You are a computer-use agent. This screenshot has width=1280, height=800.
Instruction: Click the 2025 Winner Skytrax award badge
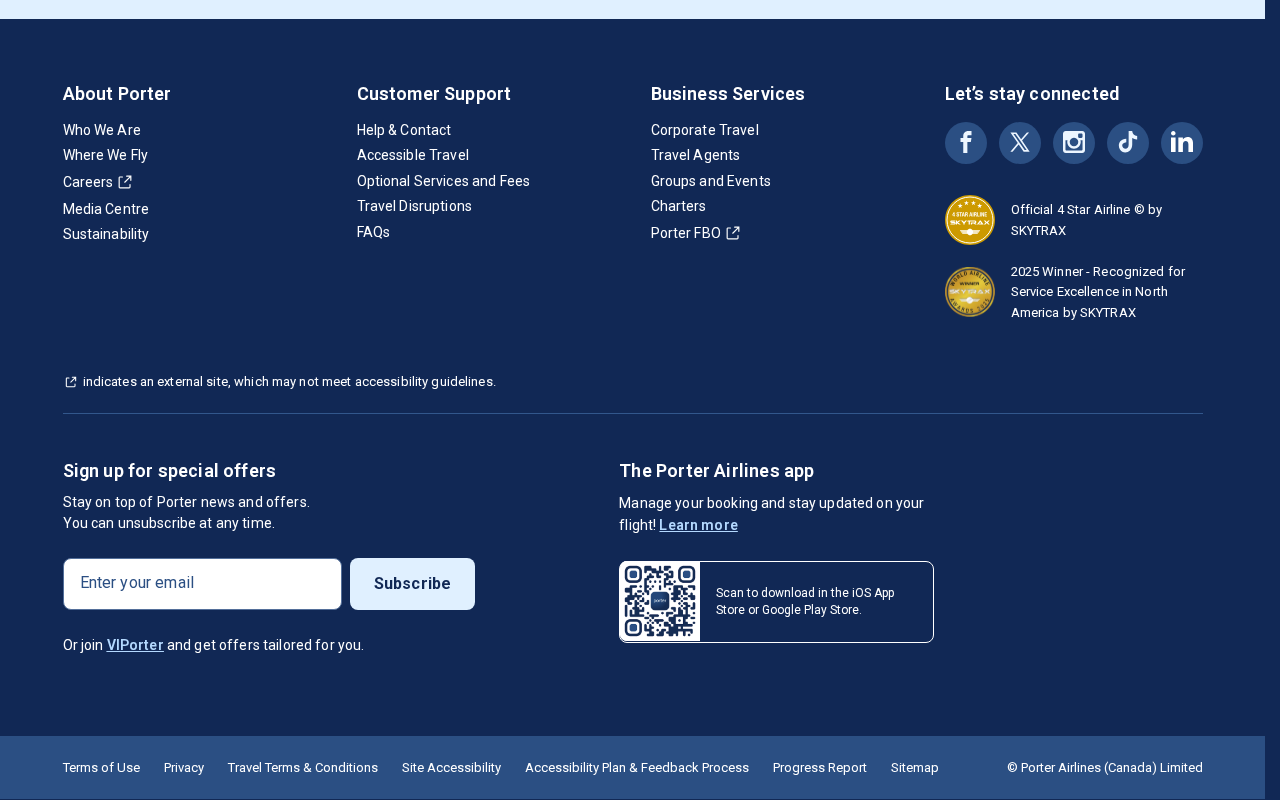click(970, 292)
